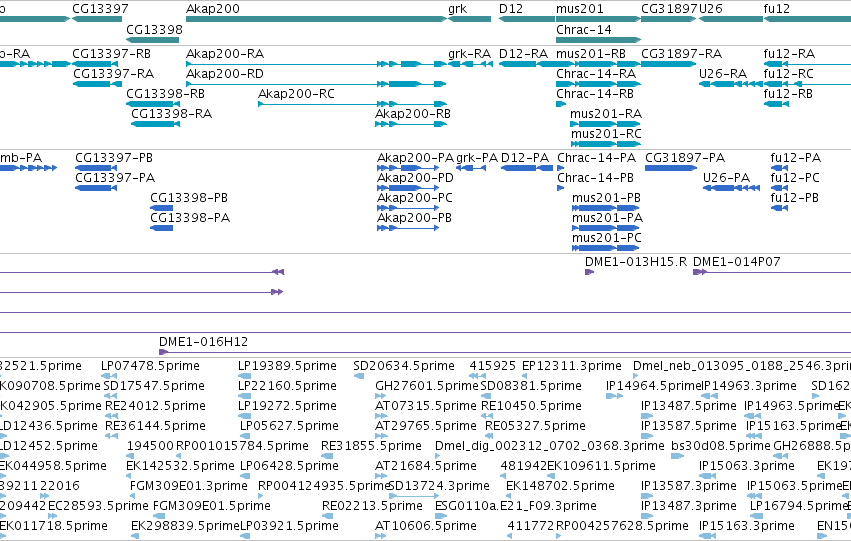Viewport: 851px width, 541px height.
Task: Click protein Chrac-14-PA
Action: click(561, 168)
